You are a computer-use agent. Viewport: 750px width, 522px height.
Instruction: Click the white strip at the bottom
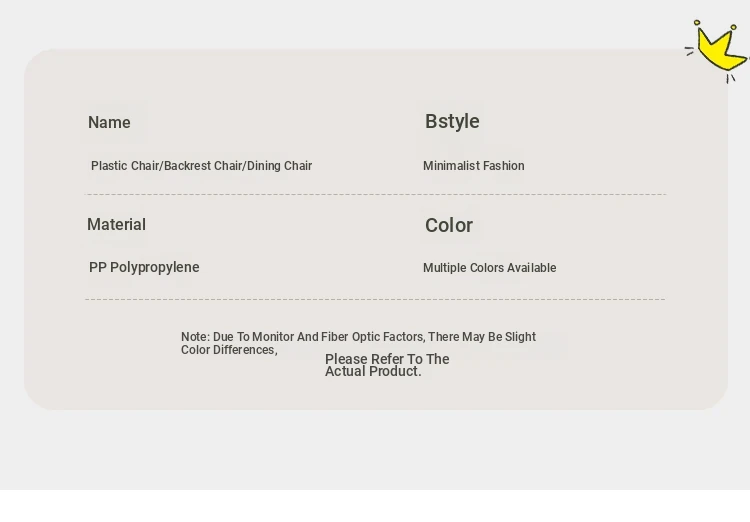pos(375,506)
